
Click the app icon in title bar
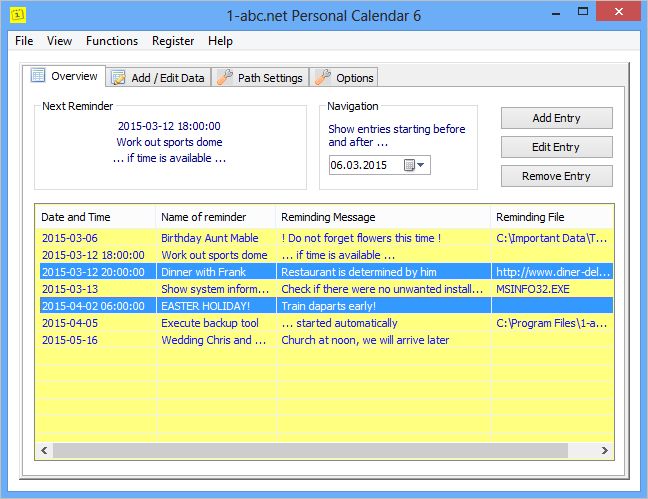tap(18, 16)
